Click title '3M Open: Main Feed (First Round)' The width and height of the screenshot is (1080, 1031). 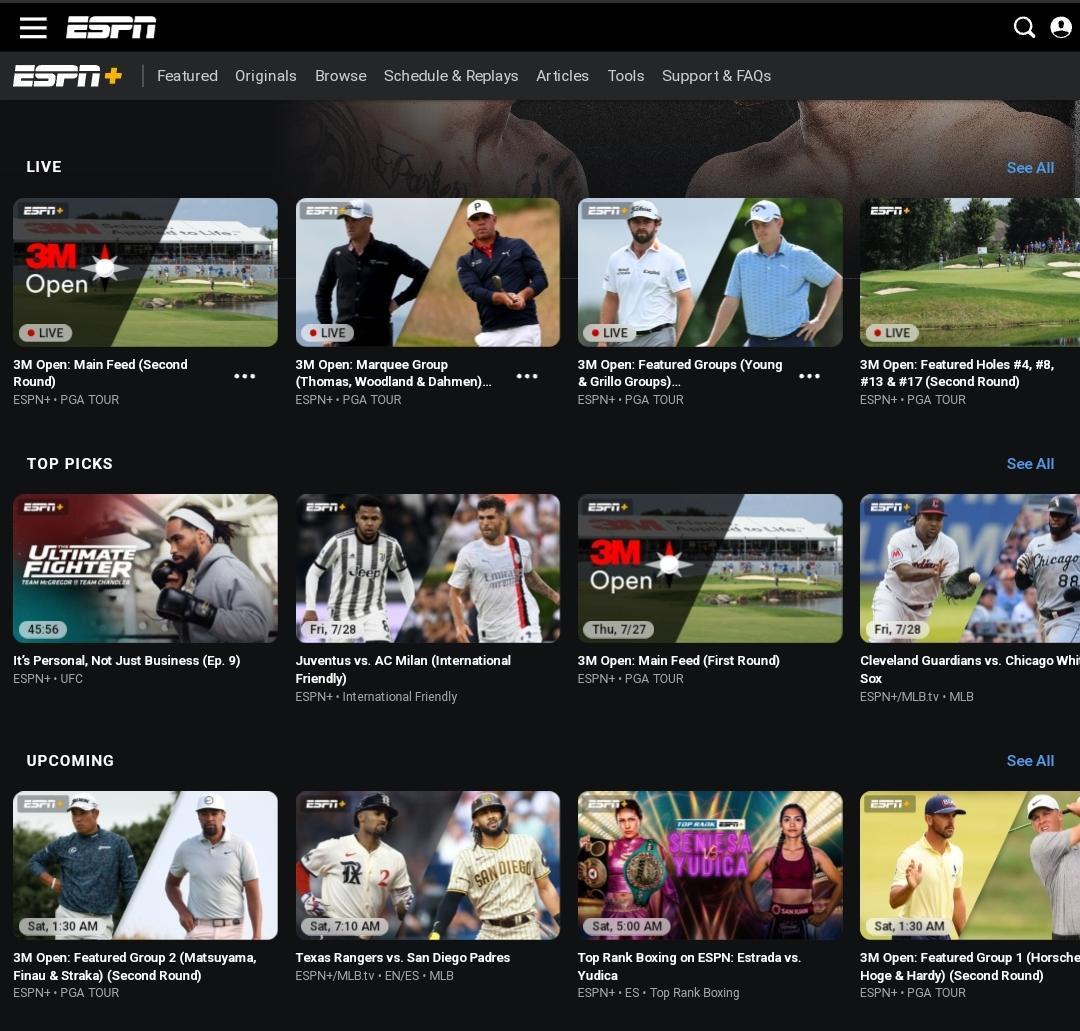tap(678, 660)
